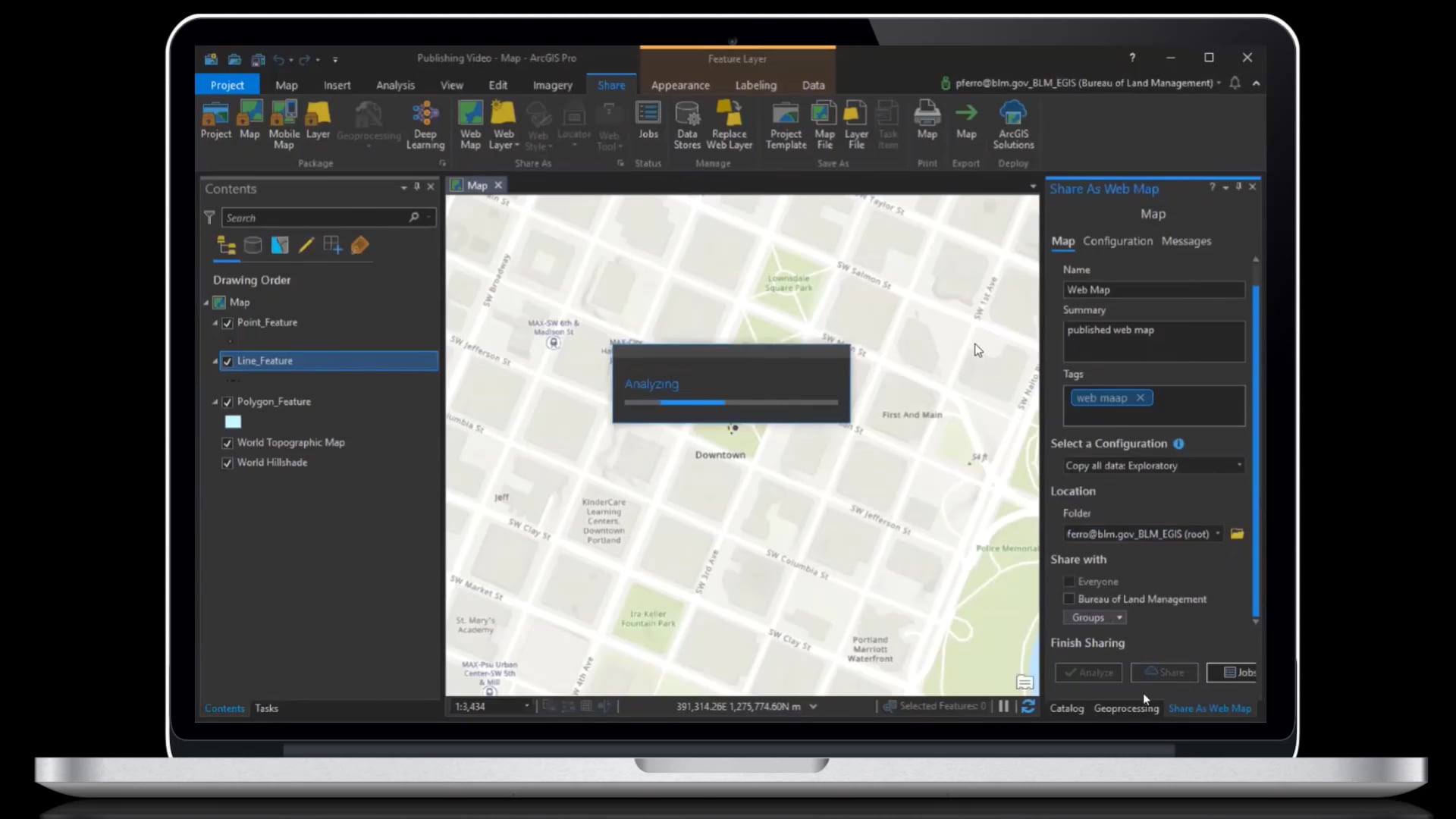Toggle Polygon_Feature layer visibility checkbox
This screenshot has width=1456, height=819.
click(227, 402)
